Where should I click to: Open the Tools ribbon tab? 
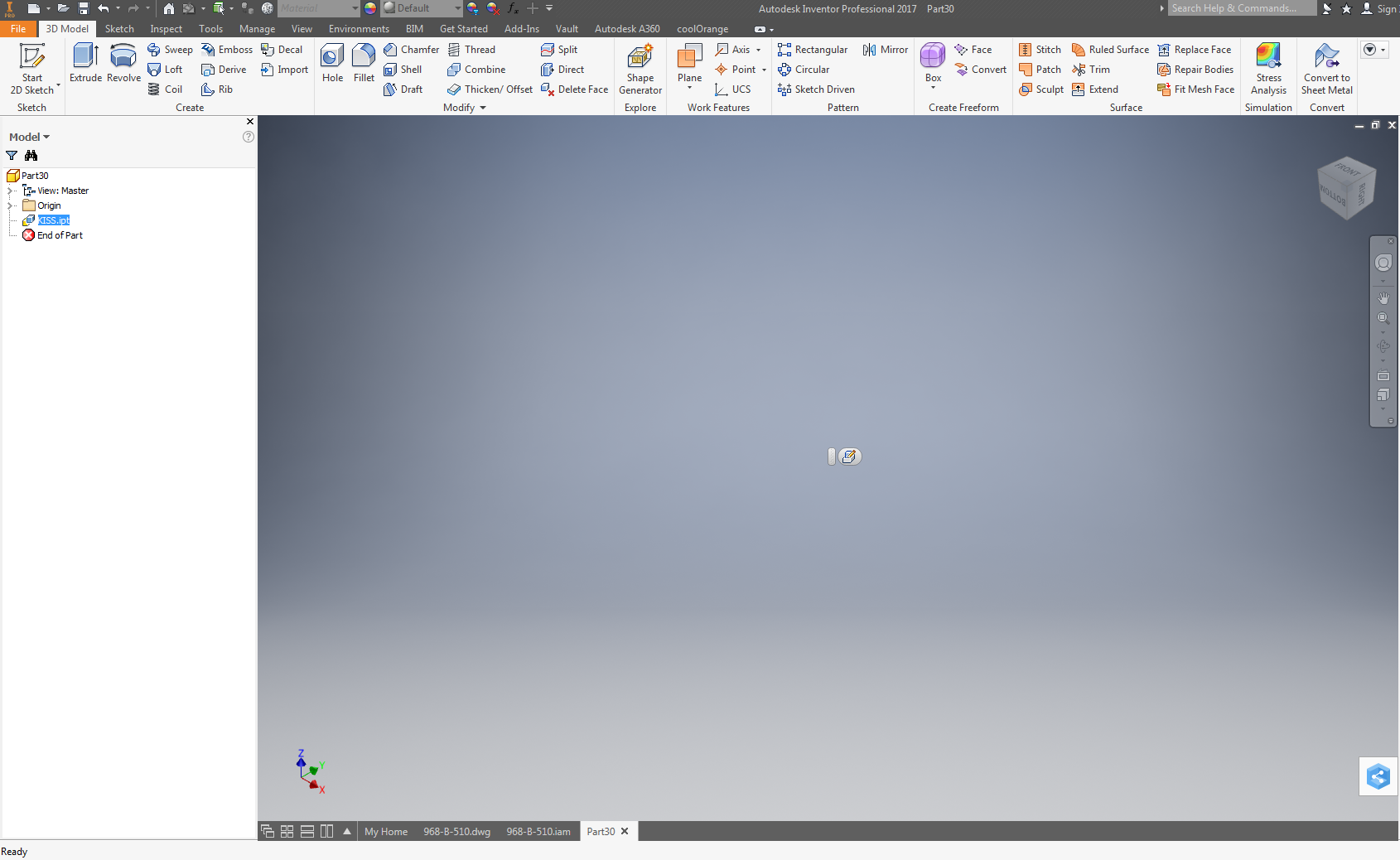point(210,29)
